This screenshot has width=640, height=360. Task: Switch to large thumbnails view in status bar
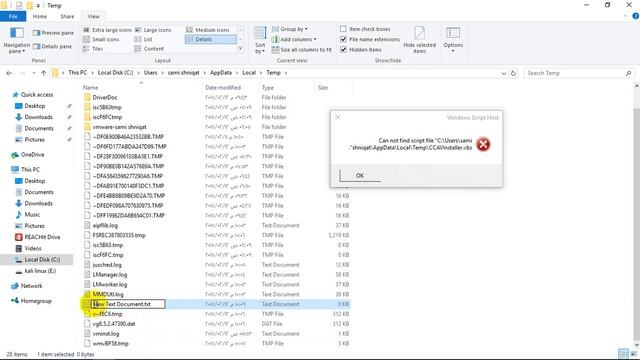point(634,353)
